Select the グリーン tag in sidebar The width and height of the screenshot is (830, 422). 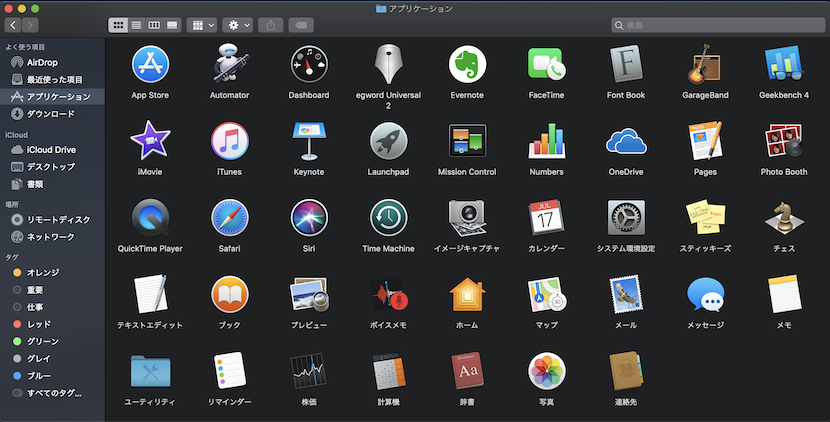click(x=52, y=342)
